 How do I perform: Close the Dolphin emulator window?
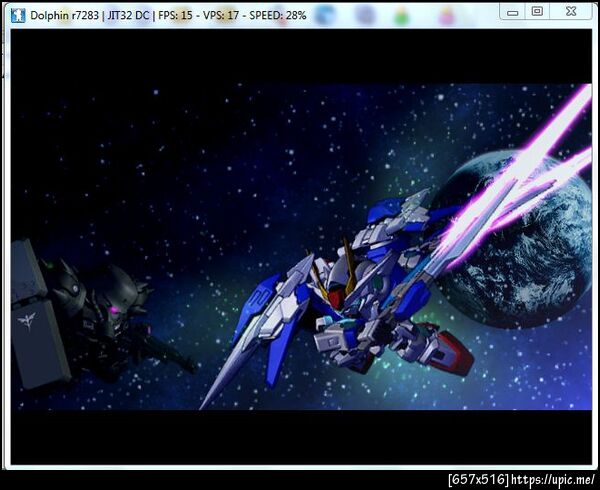coord(571,12)
